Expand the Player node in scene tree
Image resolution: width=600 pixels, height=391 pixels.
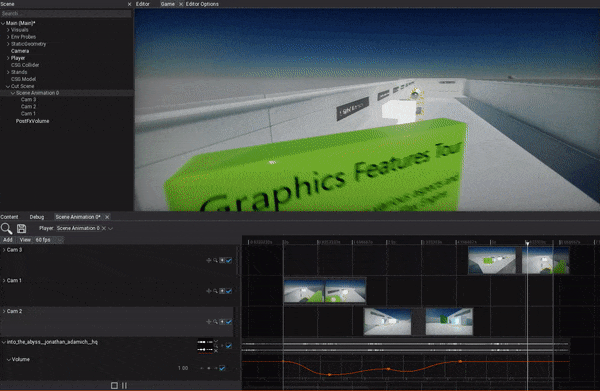pyautogui.click(x=8, y=58)
